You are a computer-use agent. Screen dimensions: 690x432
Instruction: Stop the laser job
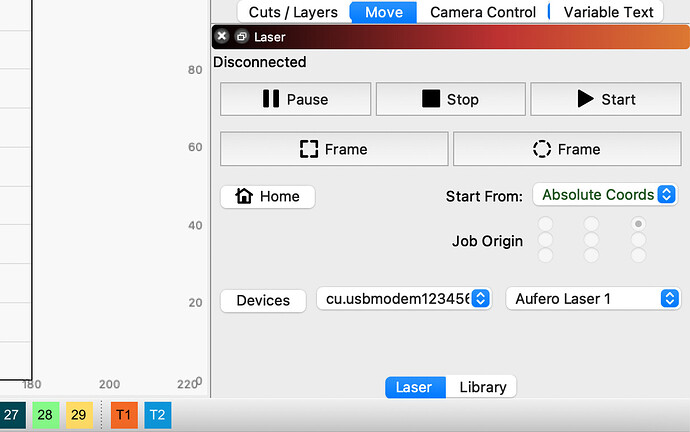[x=451, y=99]
